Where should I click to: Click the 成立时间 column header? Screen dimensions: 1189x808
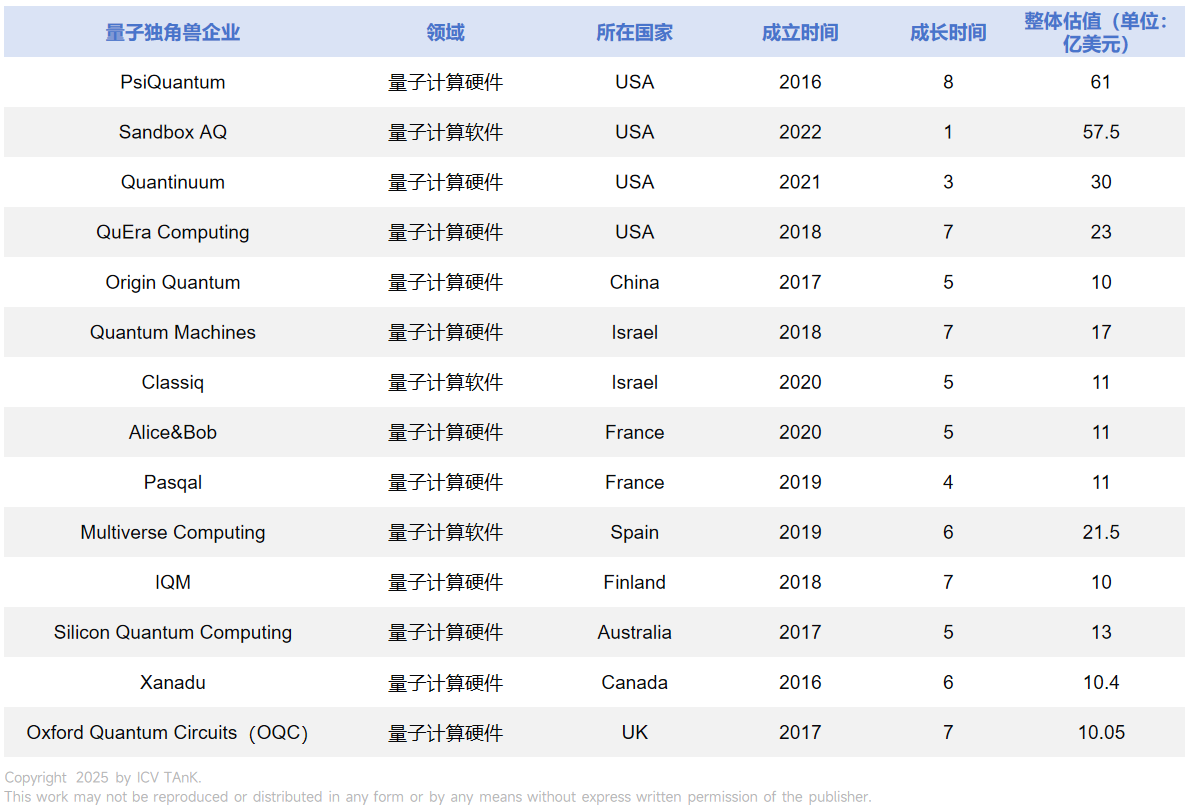tap(800, 31)
